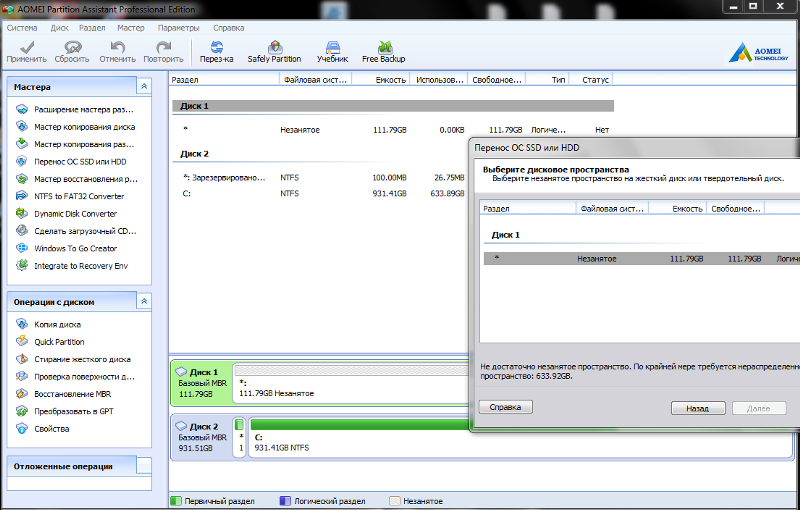800x510 pixels.
Task: Collapse the Операции с диском panel
Action: 144,302
